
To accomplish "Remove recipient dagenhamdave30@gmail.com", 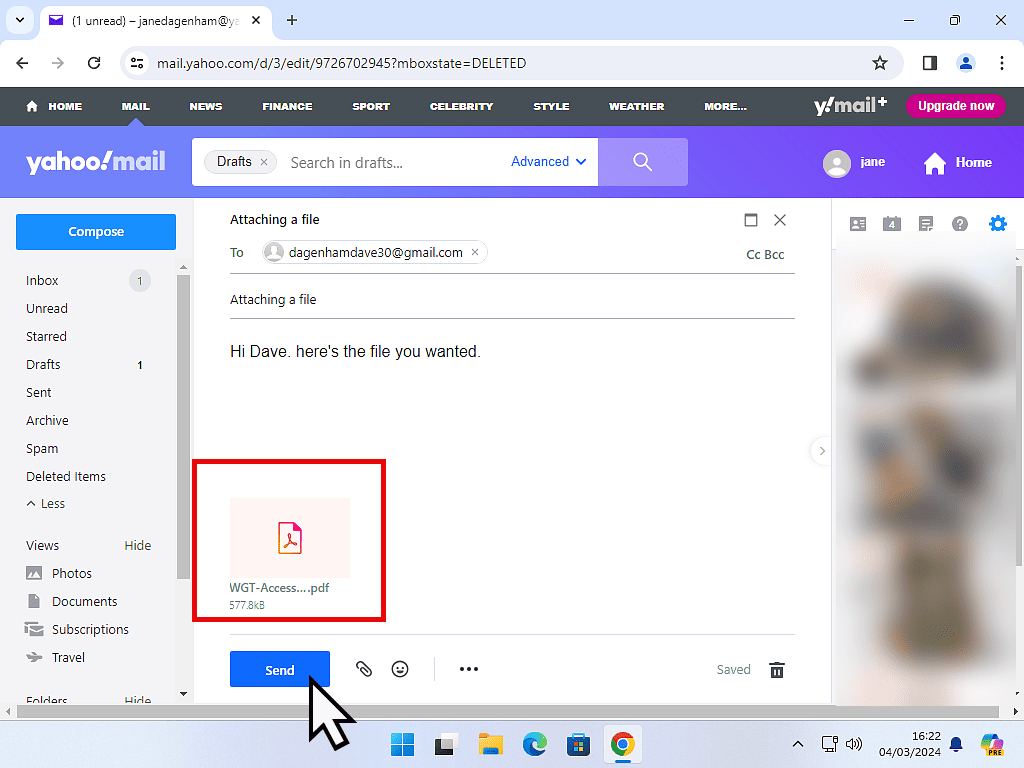I will 475,253.
